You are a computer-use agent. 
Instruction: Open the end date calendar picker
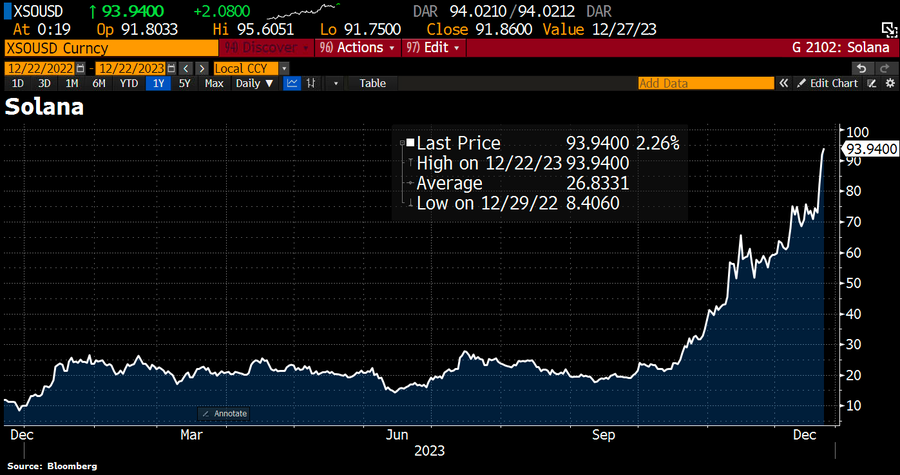172,69
